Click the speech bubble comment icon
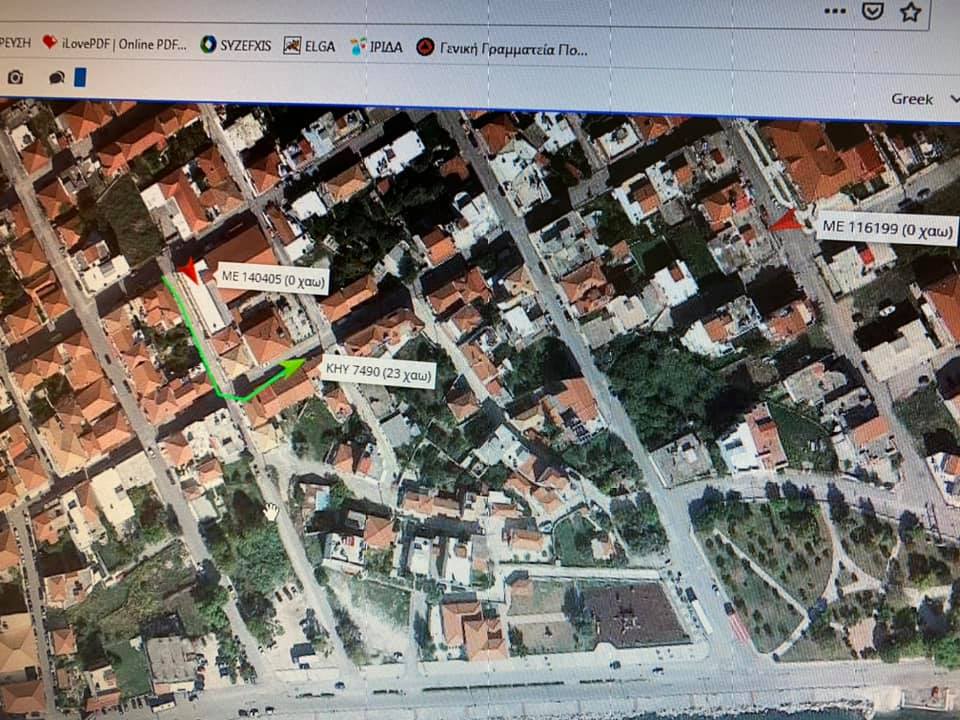 (57, 77)
